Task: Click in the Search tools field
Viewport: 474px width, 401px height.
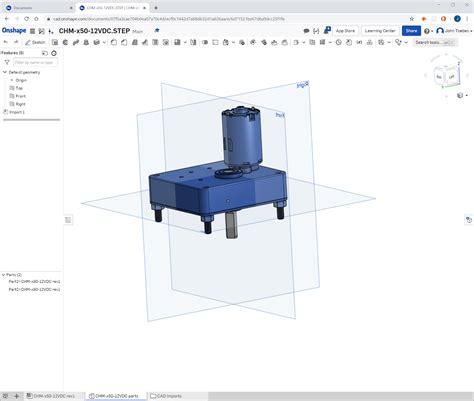Action: click(x=435, y=42)
